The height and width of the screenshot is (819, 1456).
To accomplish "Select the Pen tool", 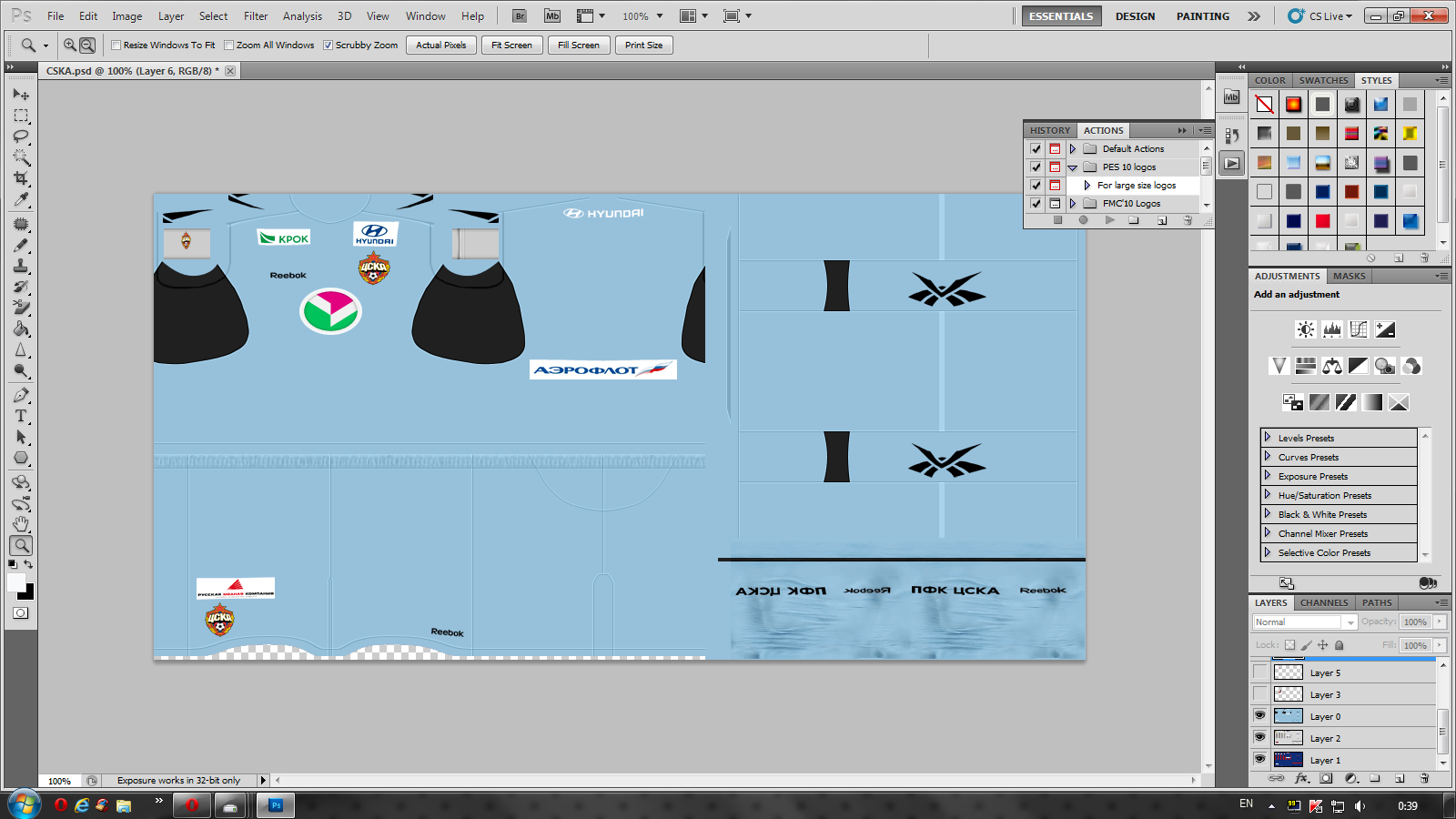I will [x=21, y=395].
